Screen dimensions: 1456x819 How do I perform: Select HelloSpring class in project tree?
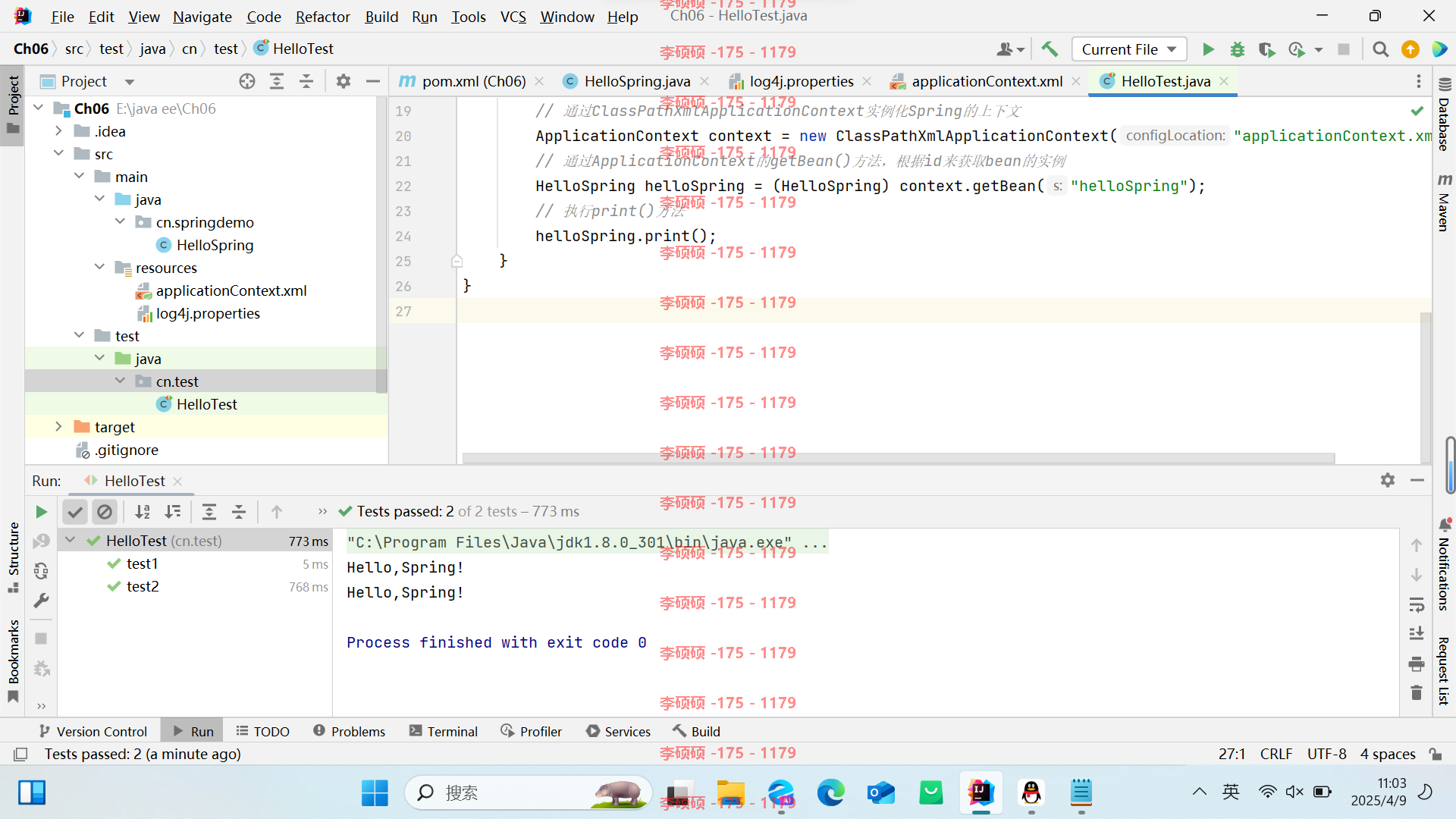pyautogui.click(x=215, y=245)
